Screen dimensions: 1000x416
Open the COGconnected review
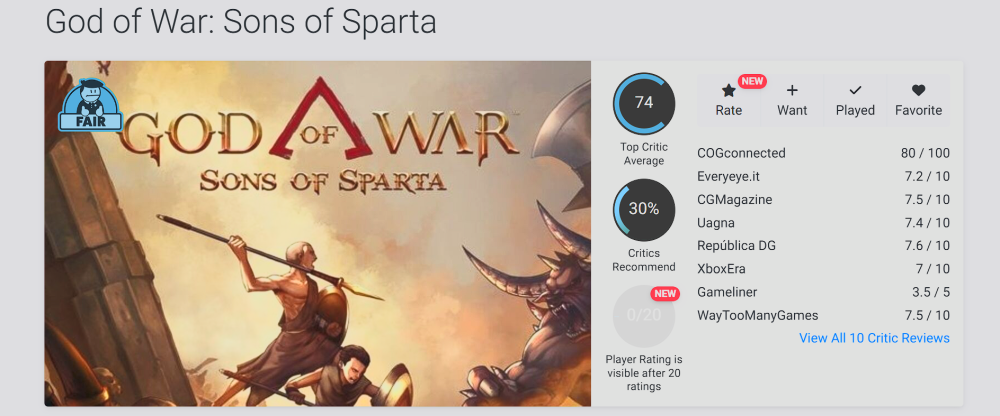pos(741,153)
